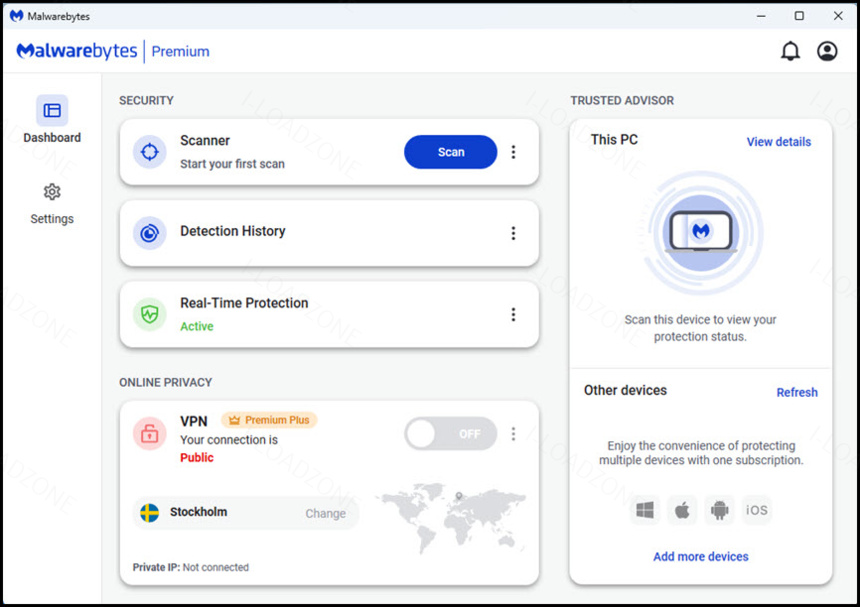Screen dimensions: 860x607
Task: Click the Detection History icon
Action: pos(149,233)
